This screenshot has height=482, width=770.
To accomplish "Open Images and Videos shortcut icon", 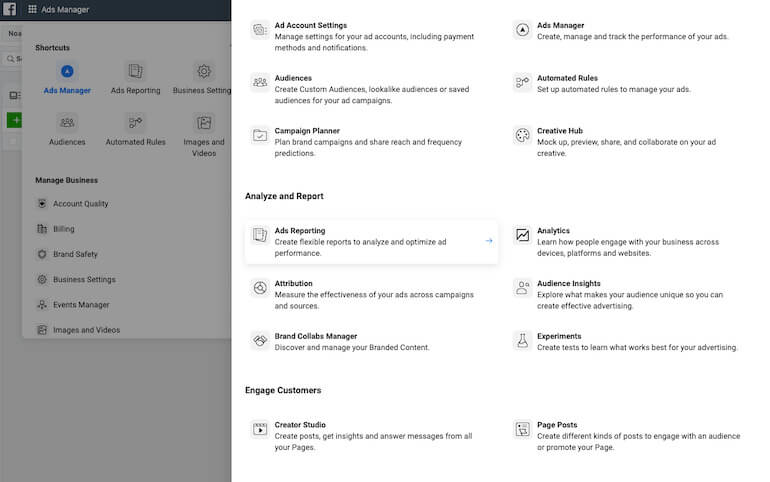I will (x=204, y=123).
